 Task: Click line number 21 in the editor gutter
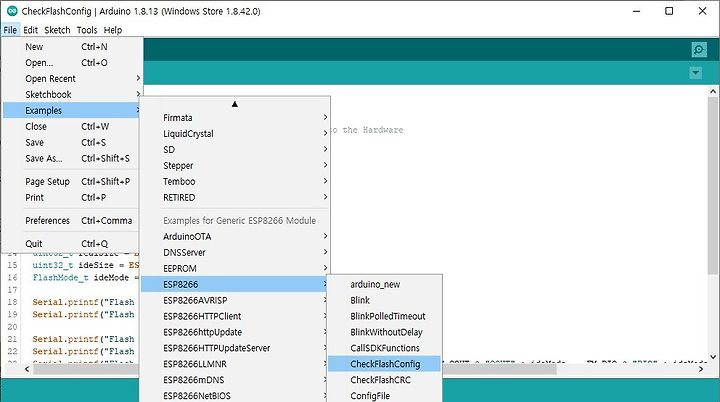point(12,339)
